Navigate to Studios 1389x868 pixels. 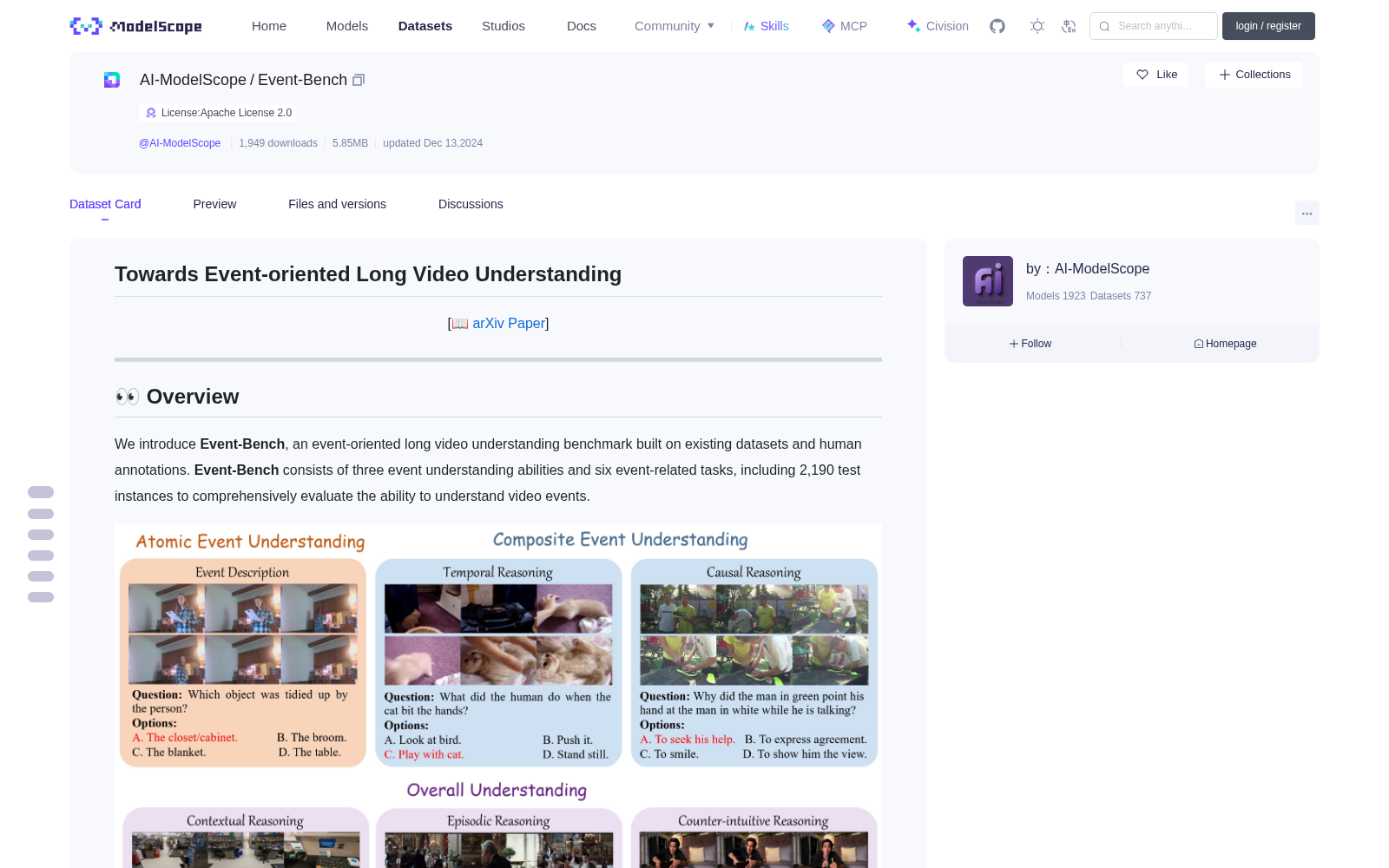coord(504,26)
